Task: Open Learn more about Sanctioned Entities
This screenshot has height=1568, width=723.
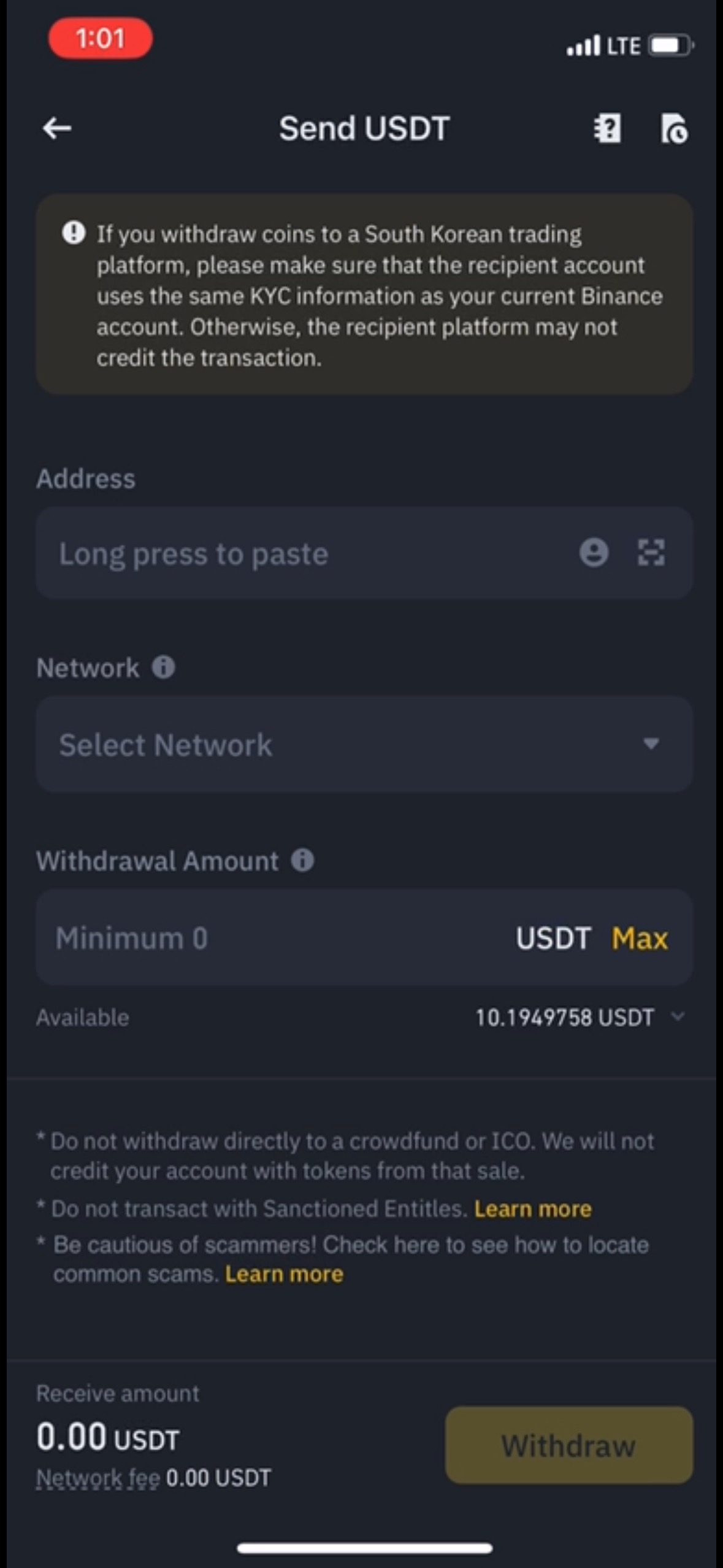Action: [x=532, y=1209]
